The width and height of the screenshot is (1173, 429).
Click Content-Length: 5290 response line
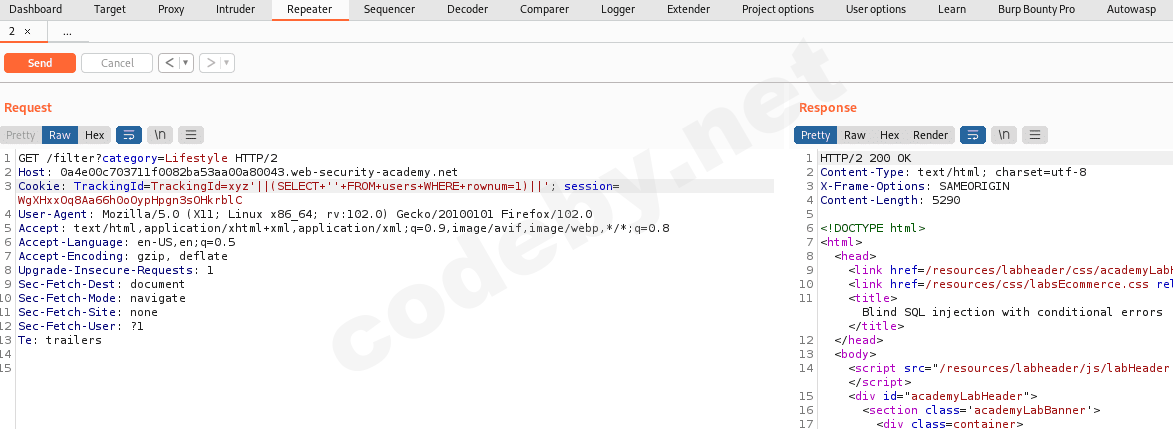click(x=890, y=201)
